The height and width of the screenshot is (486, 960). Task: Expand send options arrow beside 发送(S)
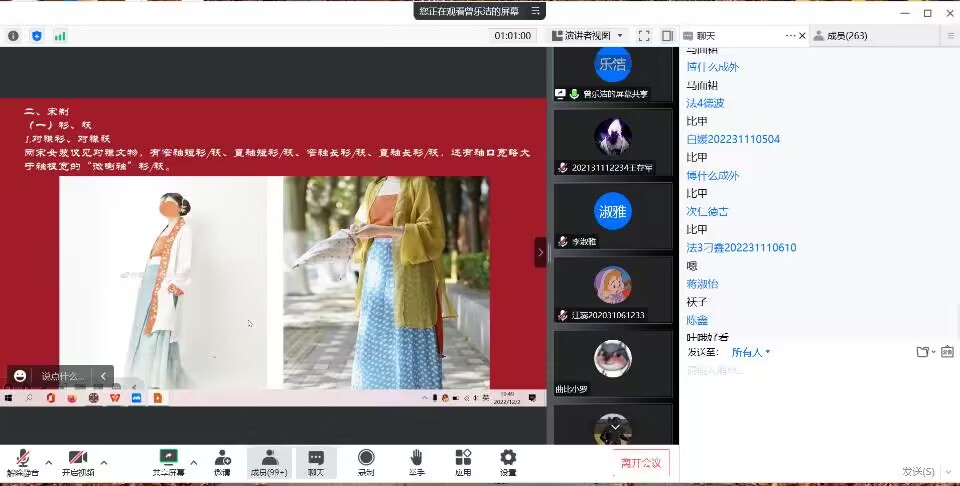coord(946,471)
